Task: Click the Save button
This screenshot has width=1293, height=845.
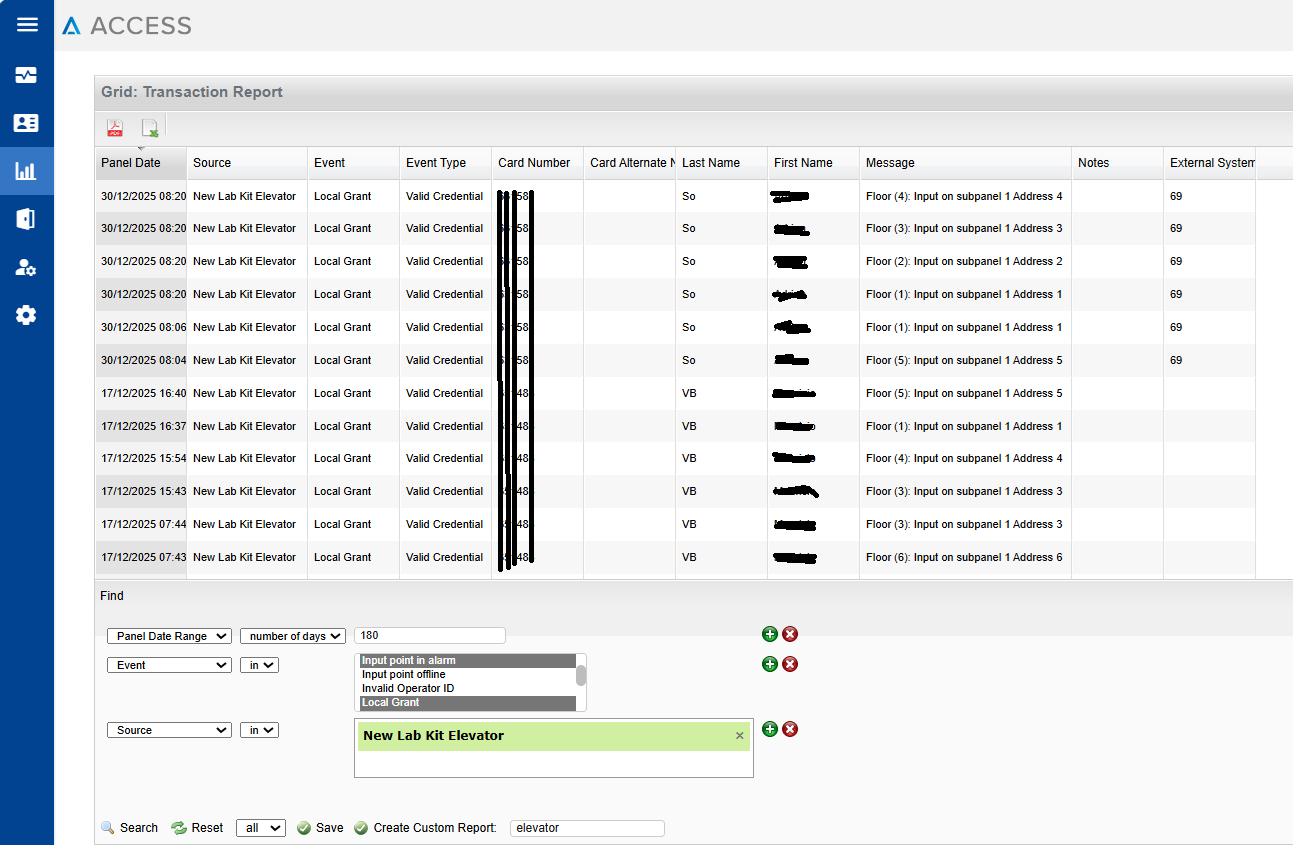Action: pyautogui.click(x=320, y=828)
